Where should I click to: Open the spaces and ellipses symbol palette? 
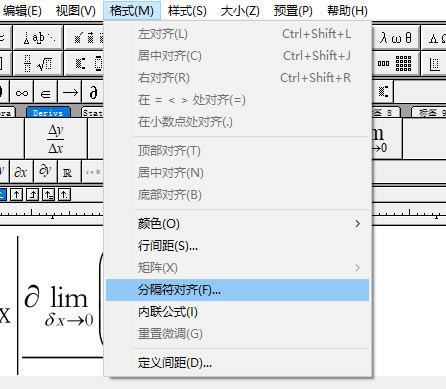[x=39, y=37]
